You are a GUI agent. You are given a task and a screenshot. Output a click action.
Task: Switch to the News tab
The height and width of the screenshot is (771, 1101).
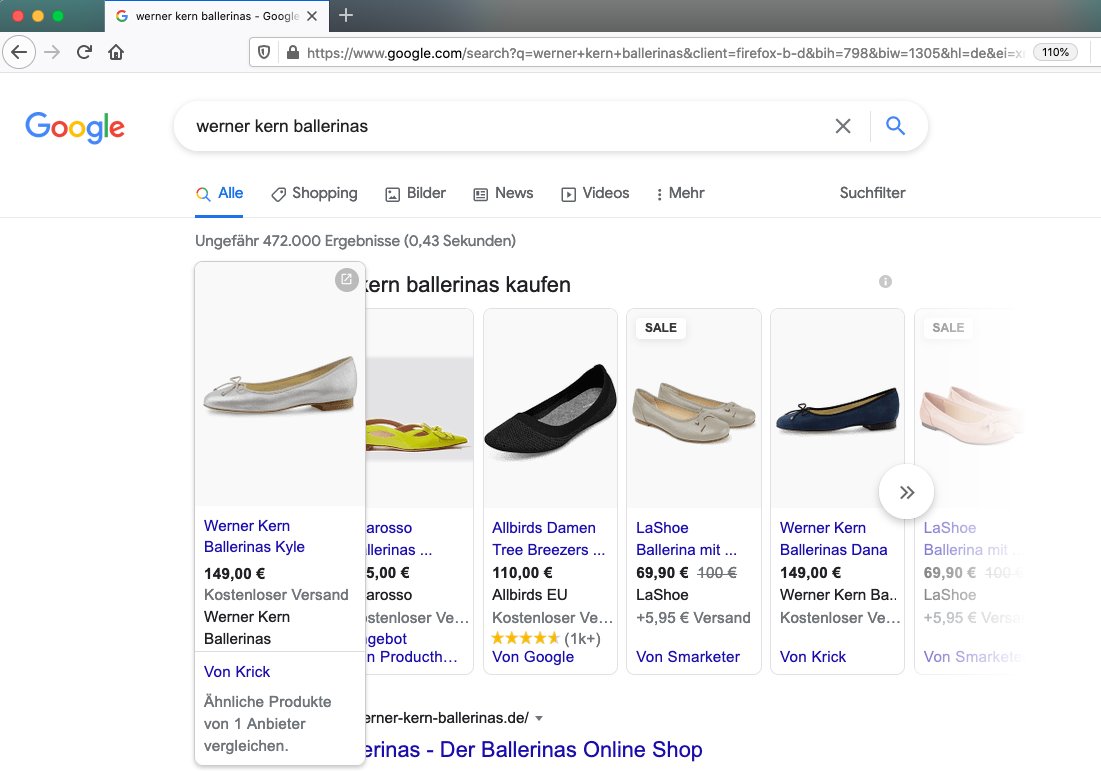pyautogui.click(x=503, y=193)
